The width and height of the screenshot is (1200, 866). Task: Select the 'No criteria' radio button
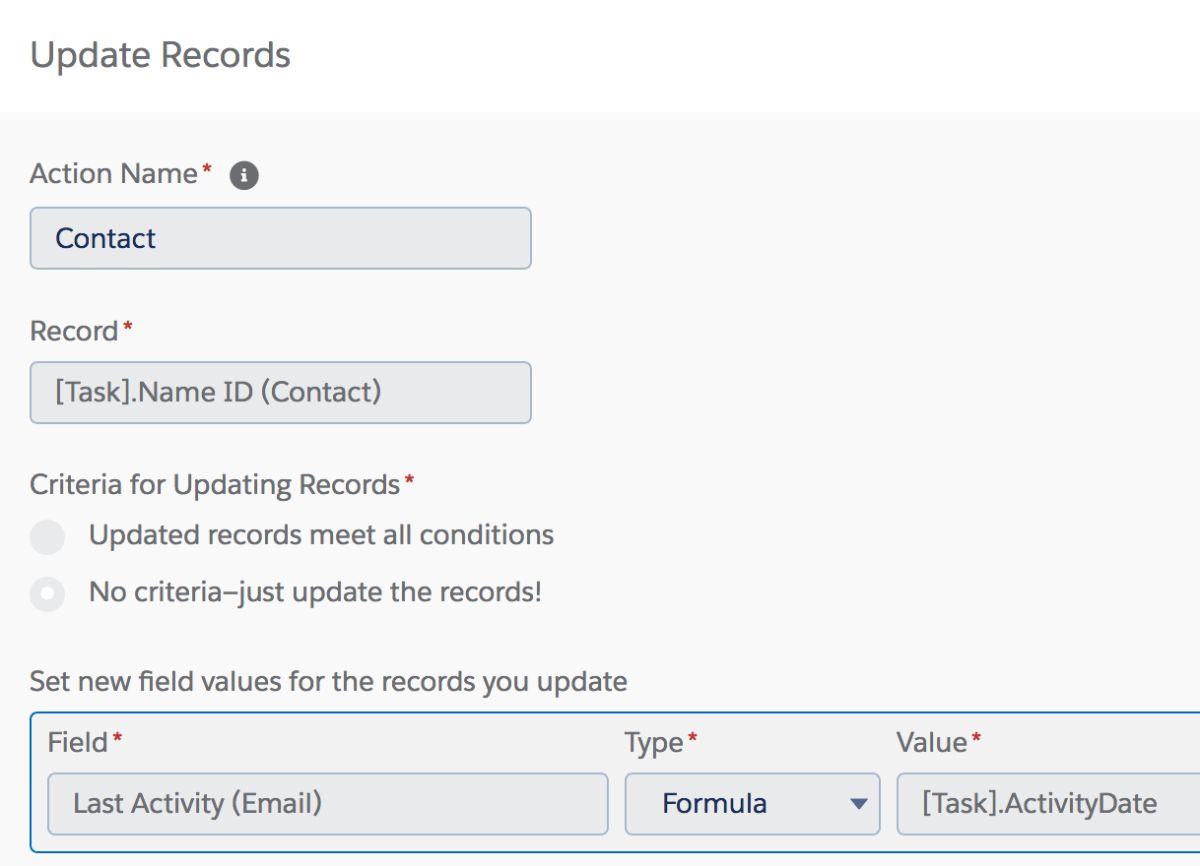point(47,594)
